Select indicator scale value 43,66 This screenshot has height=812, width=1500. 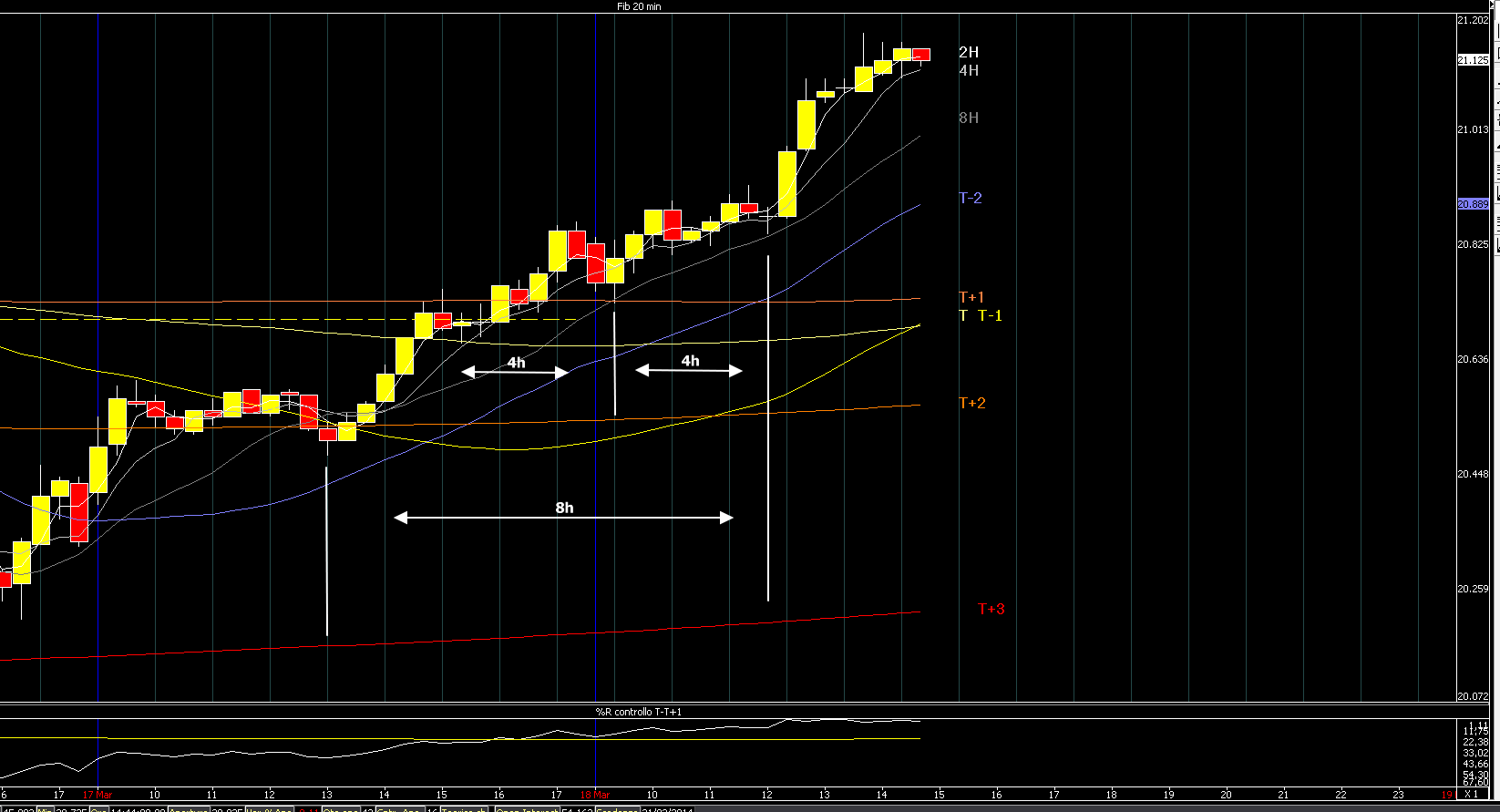1475,764
